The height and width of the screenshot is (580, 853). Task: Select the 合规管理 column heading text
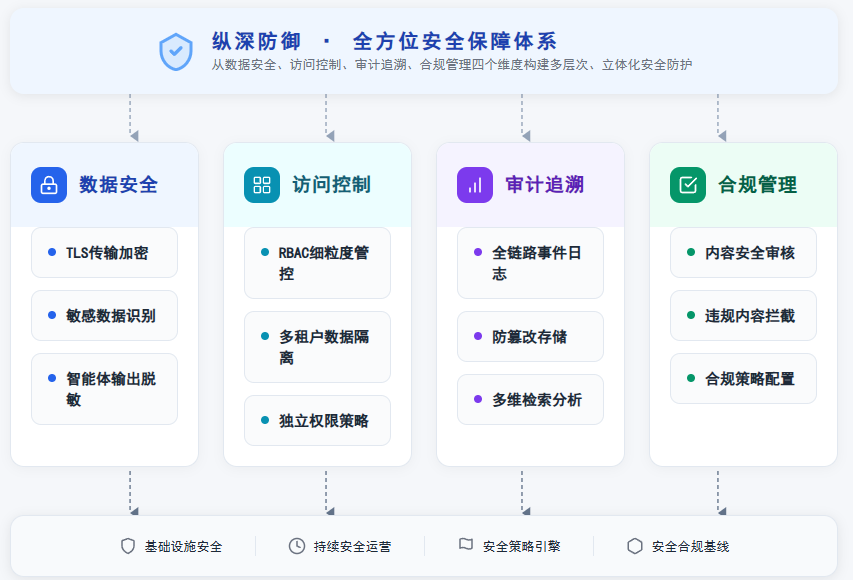click(758, 185)
